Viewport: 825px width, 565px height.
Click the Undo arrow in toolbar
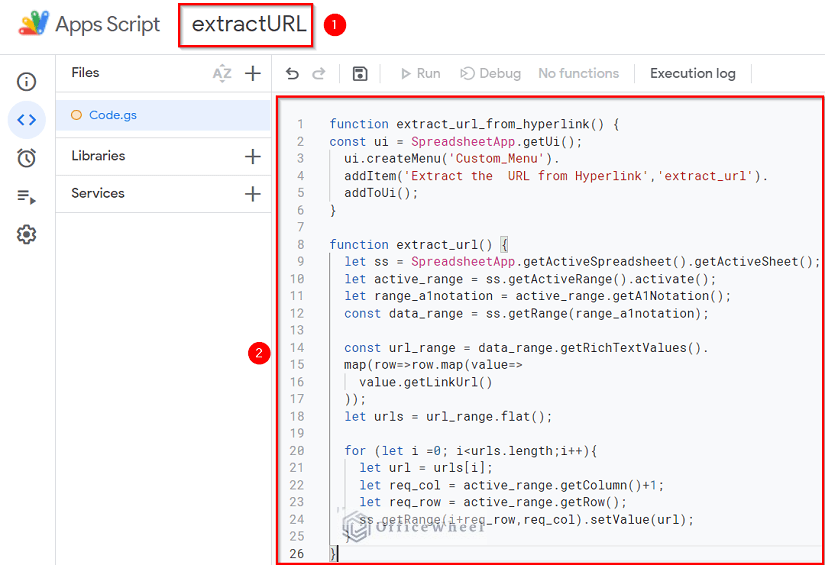coord(292,73)
